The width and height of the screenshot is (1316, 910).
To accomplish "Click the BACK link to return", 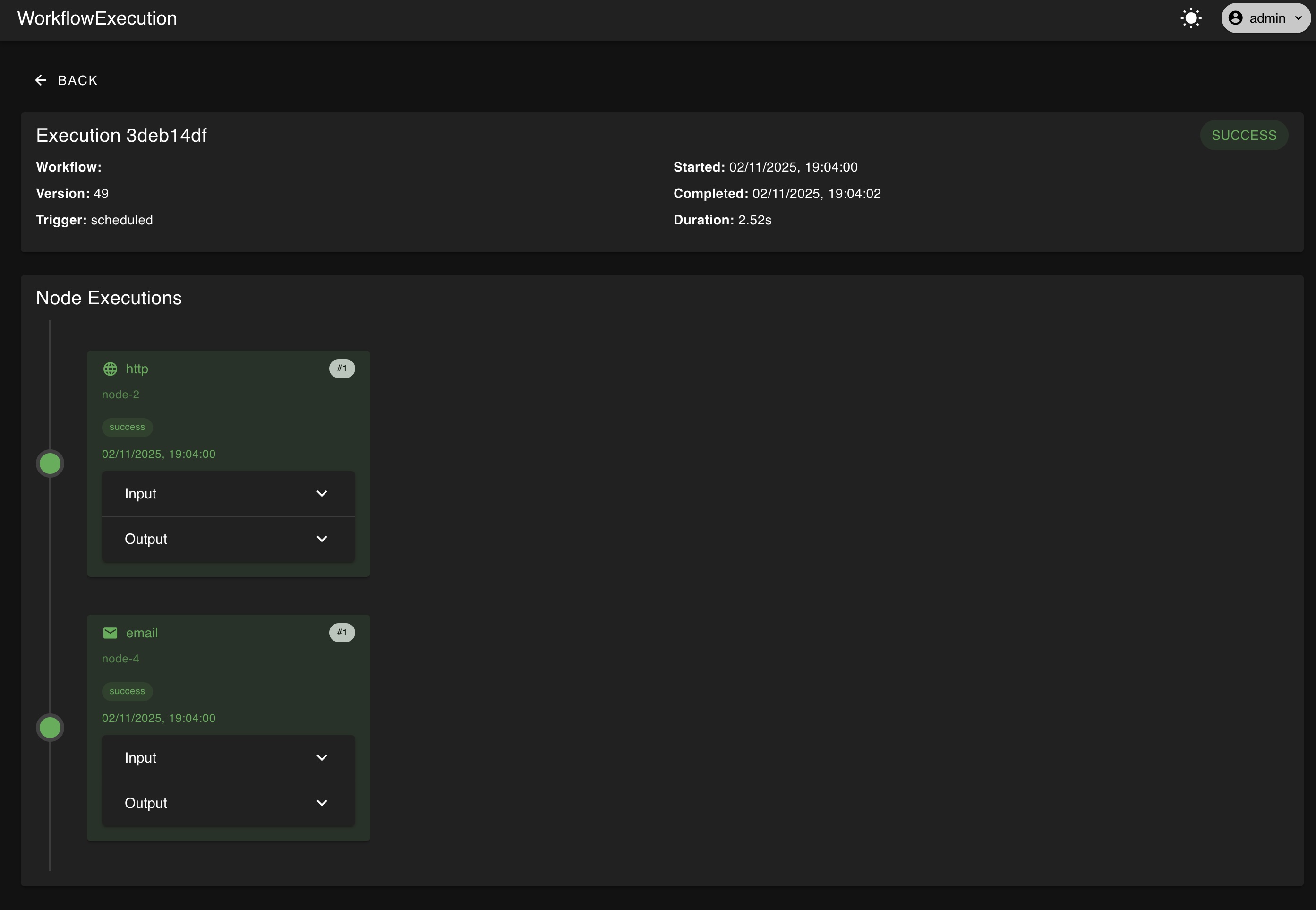I will (x=77, y=80).
